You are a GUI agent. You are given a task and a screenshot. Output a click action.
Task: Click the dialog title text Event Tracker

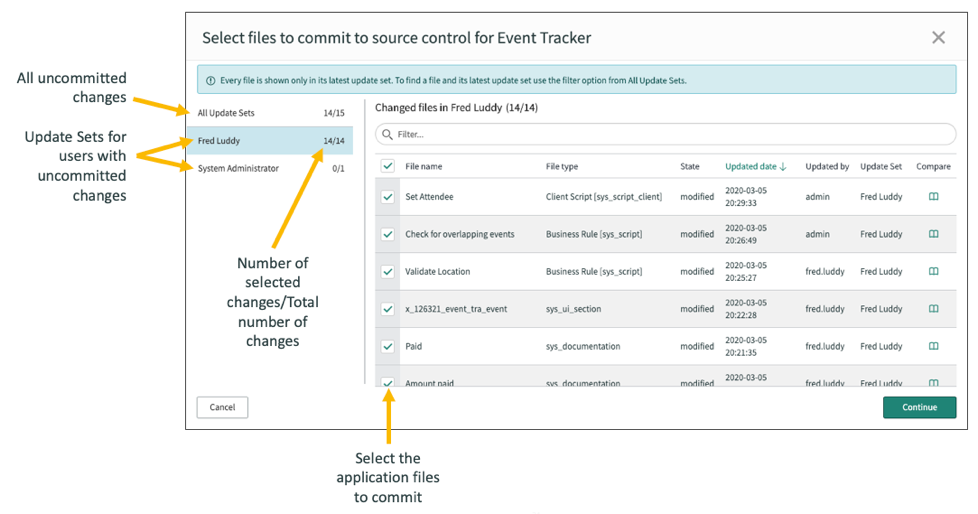pos(544,38)
